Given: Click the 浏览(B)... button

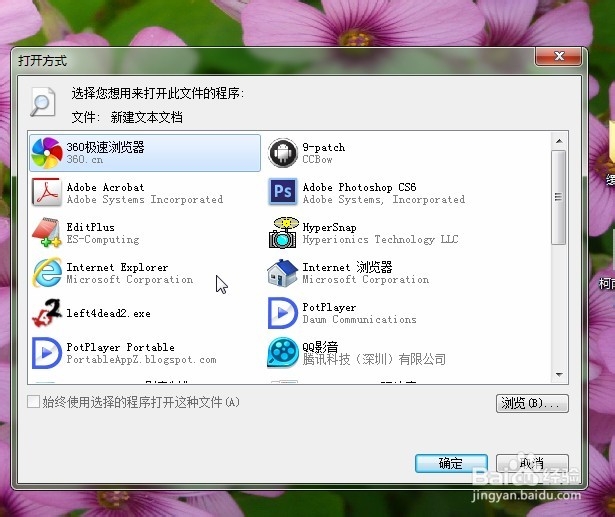Looking at the screenshot, I should click(x=532, y=403).
